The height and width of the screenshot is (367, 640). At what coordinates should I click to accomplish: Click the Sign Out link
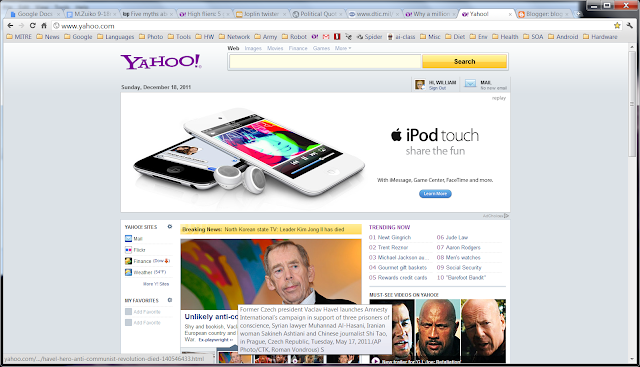pyautogui.click(x=437, y=88)
